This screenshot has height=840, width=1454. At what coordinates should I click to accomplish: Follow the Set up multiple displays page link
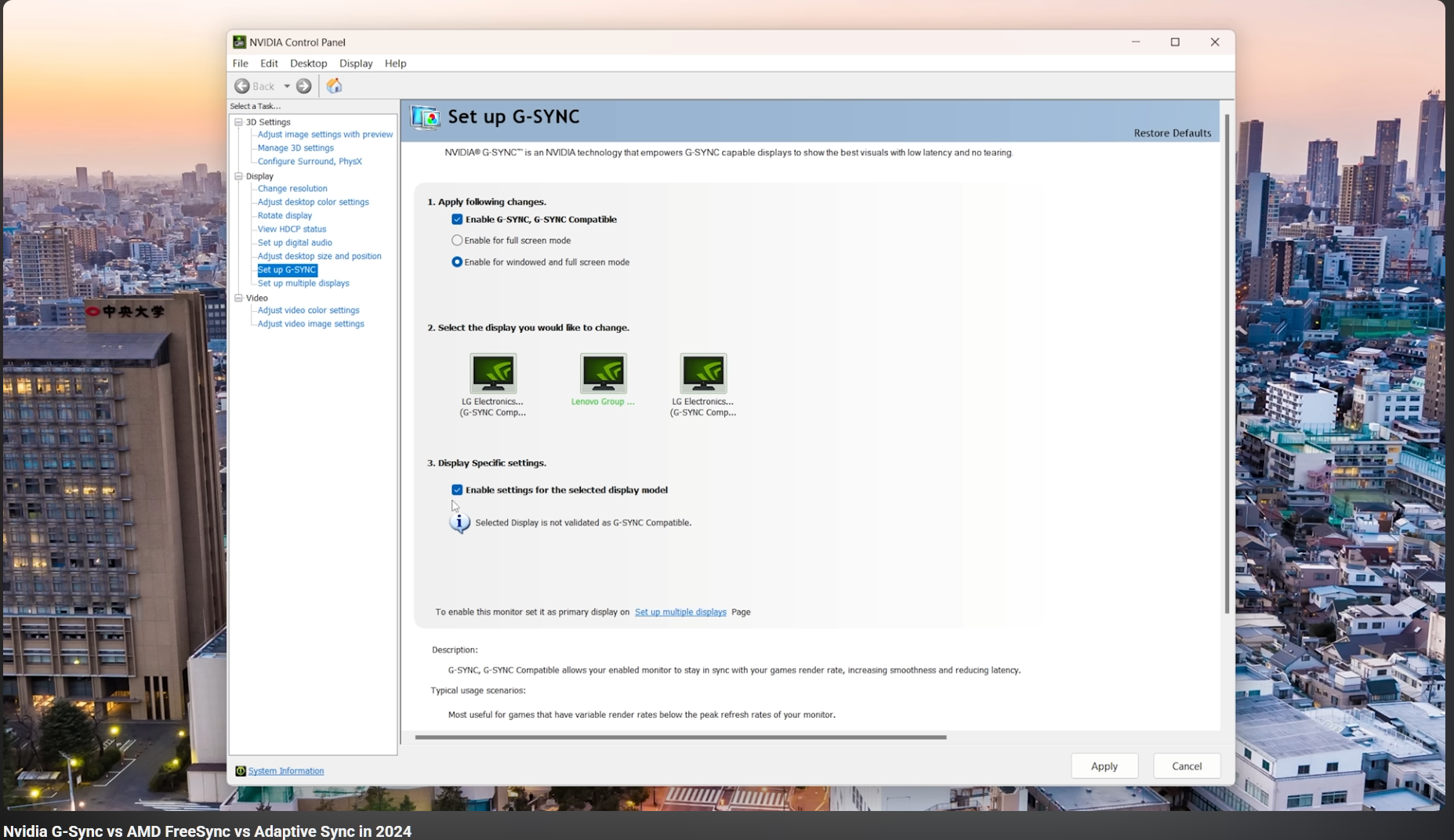click(680, 612)
